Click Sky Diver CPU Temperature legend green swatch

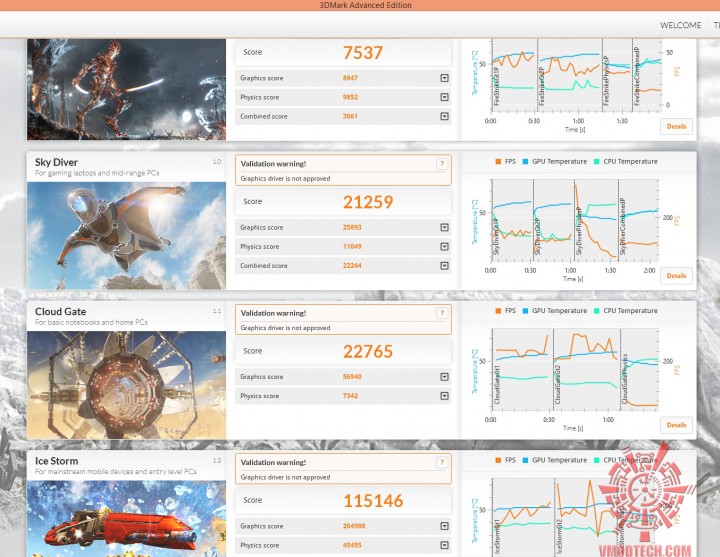pyautogui.click(x=596, y=162)
